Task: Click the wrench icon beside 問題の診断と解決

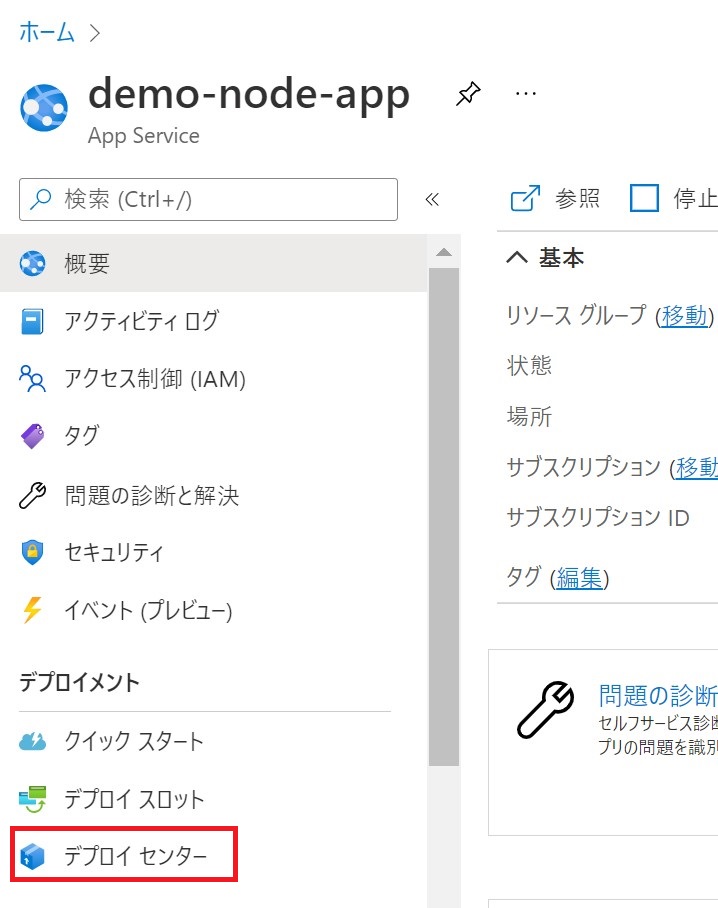Action: point(32,496)
